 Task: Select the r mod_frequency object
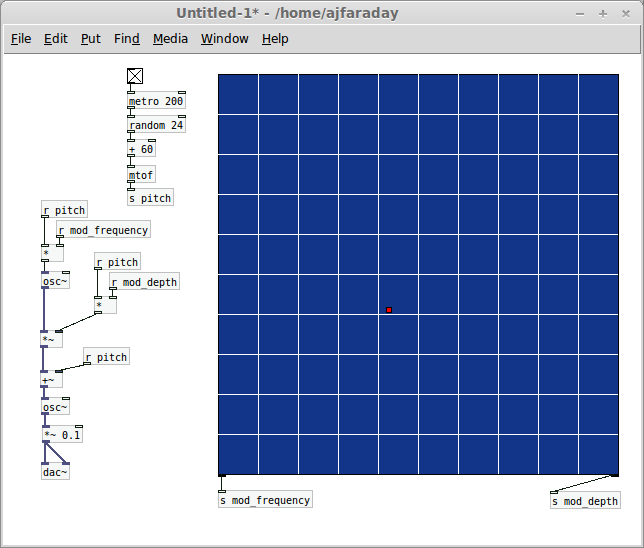click(104, 230)
